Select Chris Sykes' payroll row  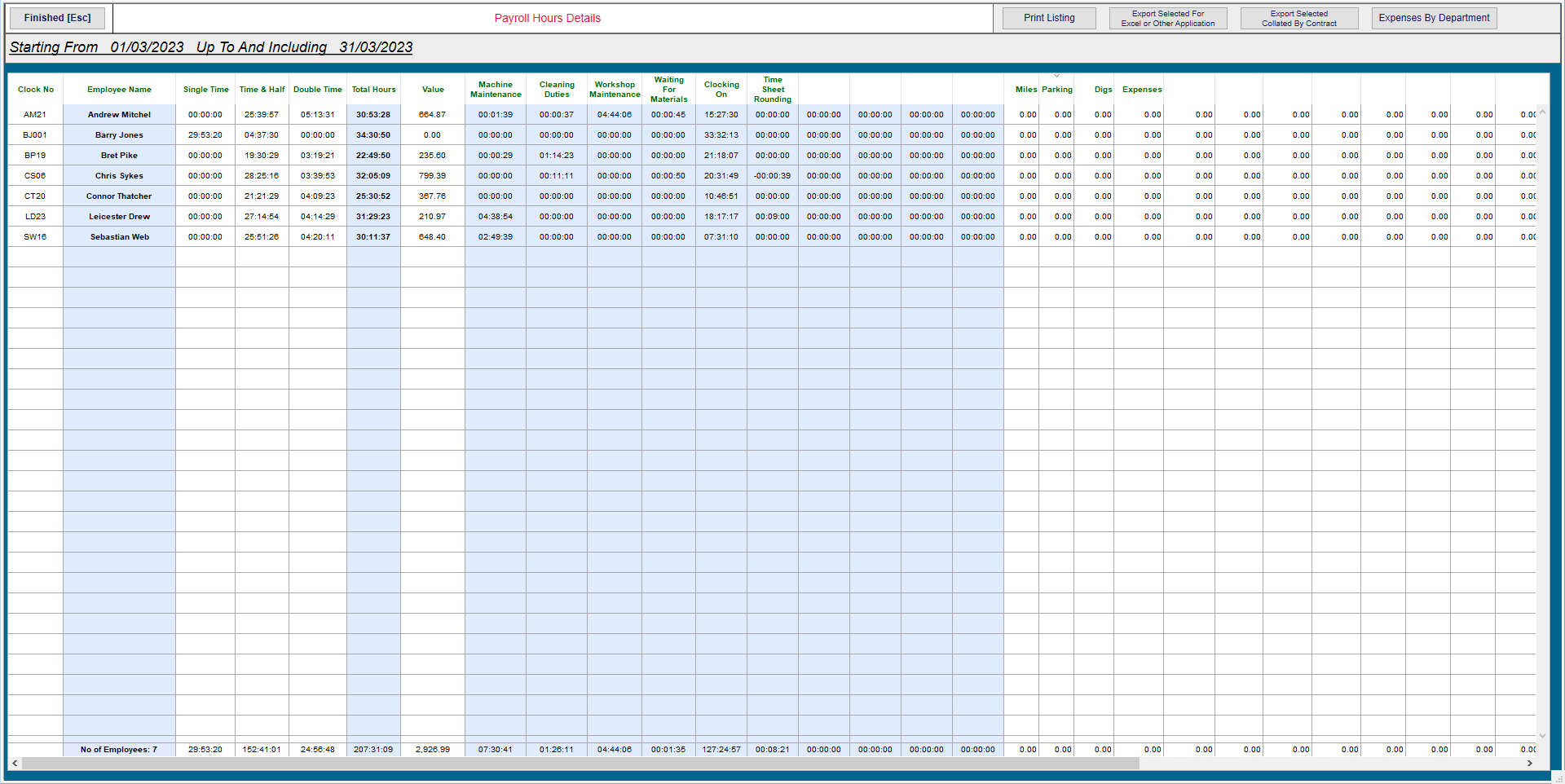pos(119,175)
